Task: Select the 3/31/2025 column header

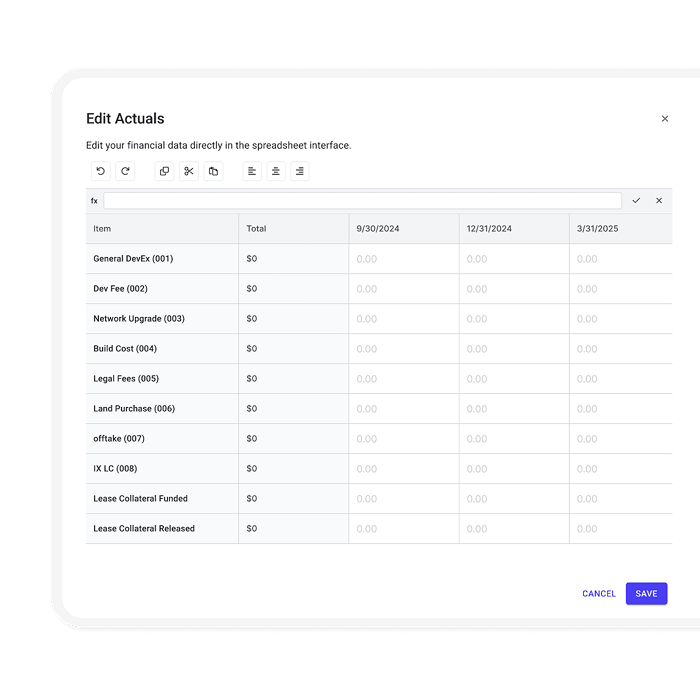Action: tap(621, 229)
